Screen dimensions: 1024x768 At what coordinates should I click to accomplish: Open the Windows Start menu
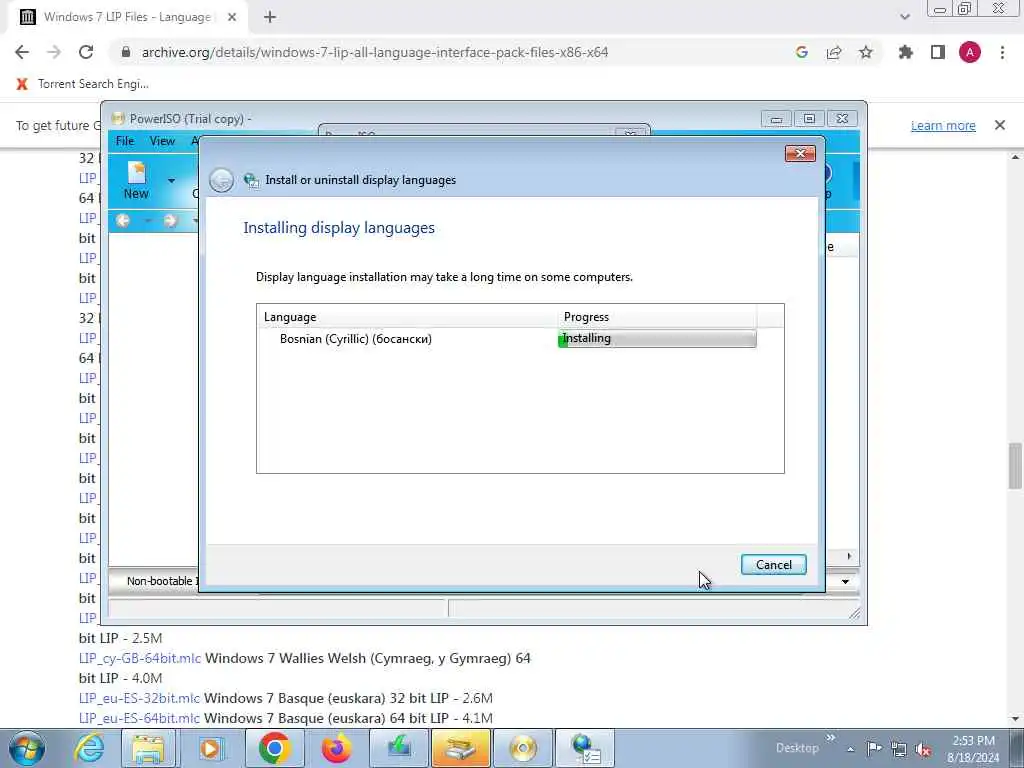(27, 748)
